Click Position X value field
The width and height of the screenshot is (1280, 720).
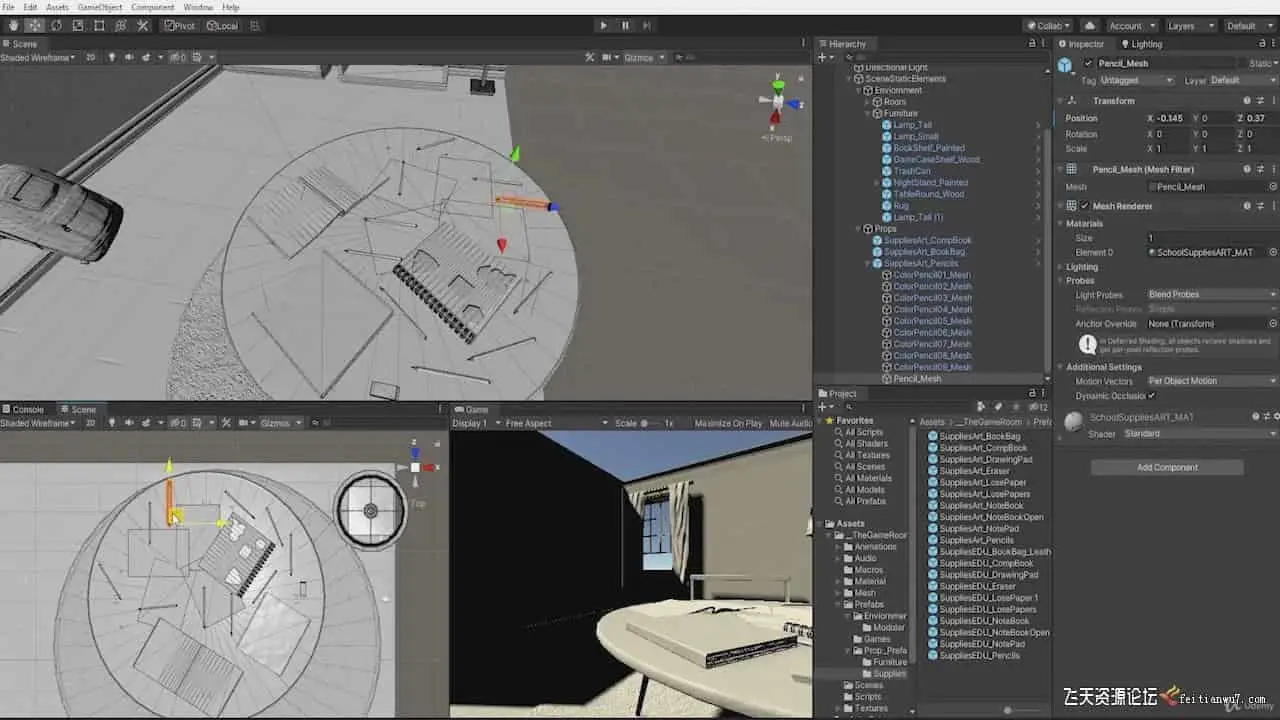[1172, 118]
